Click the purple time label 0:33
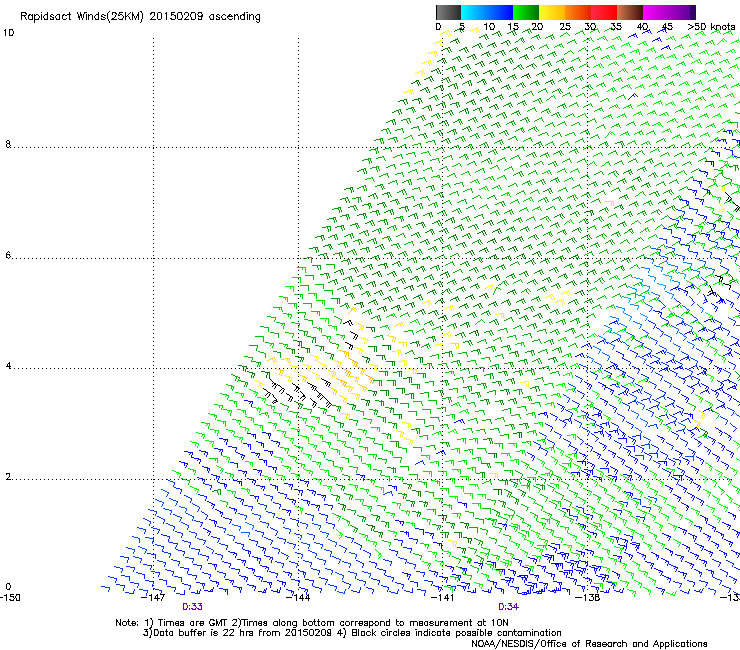This screenshot has height=650, width=740. 192,607
